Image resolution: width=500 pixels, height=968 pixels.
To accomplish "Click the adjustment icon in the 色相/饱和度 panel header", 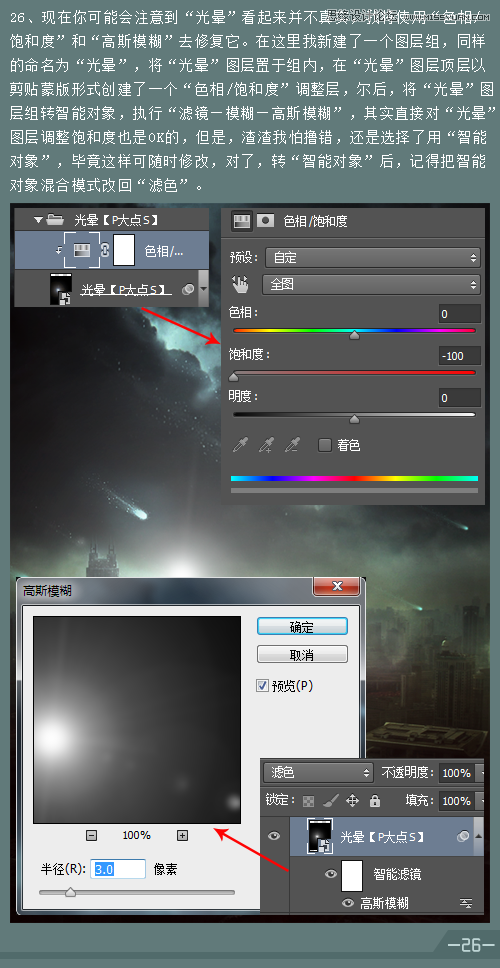I will 242,221.
